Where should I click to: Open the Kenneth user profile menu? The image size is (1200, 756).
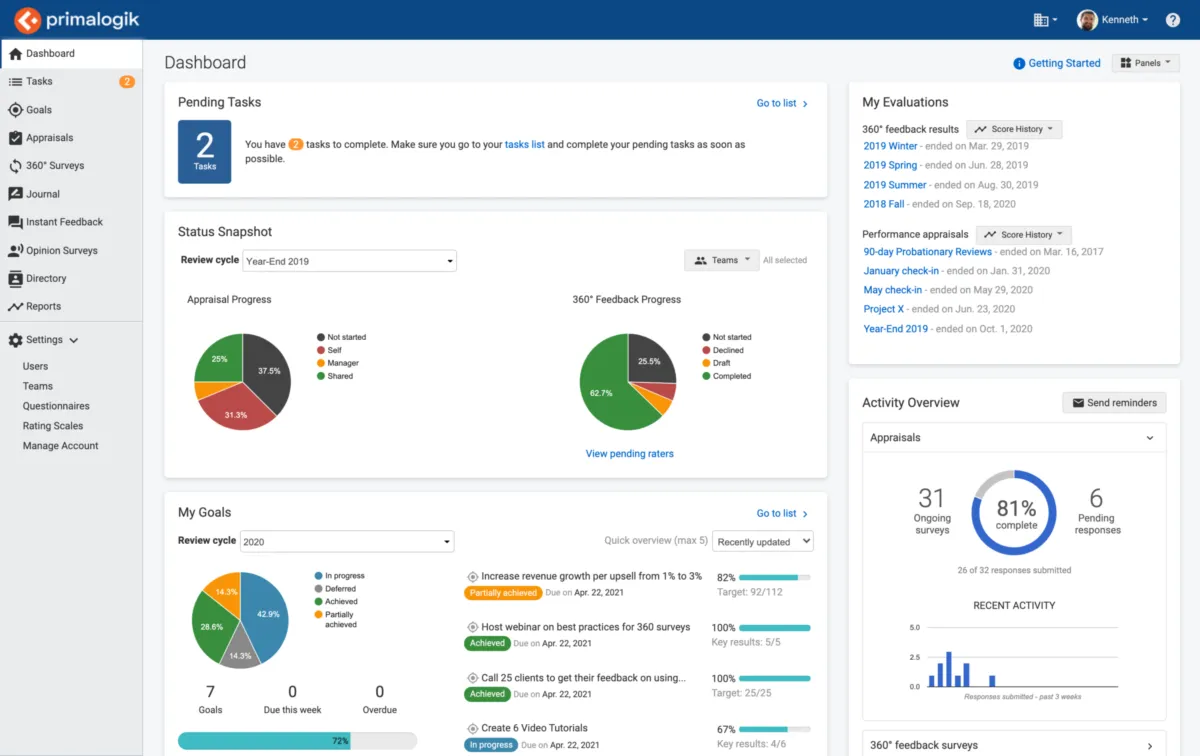1112,19
